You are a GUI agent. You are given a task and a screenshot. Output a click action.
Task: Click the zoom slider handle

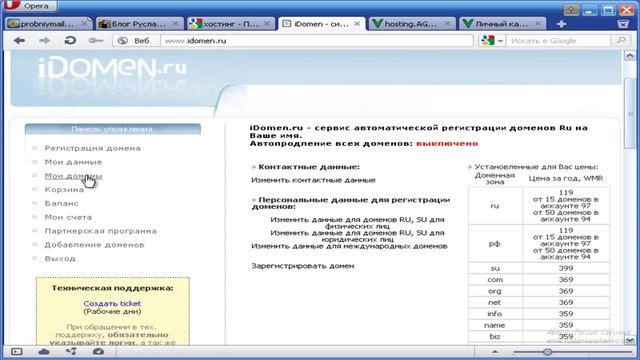tap(547, 351)
